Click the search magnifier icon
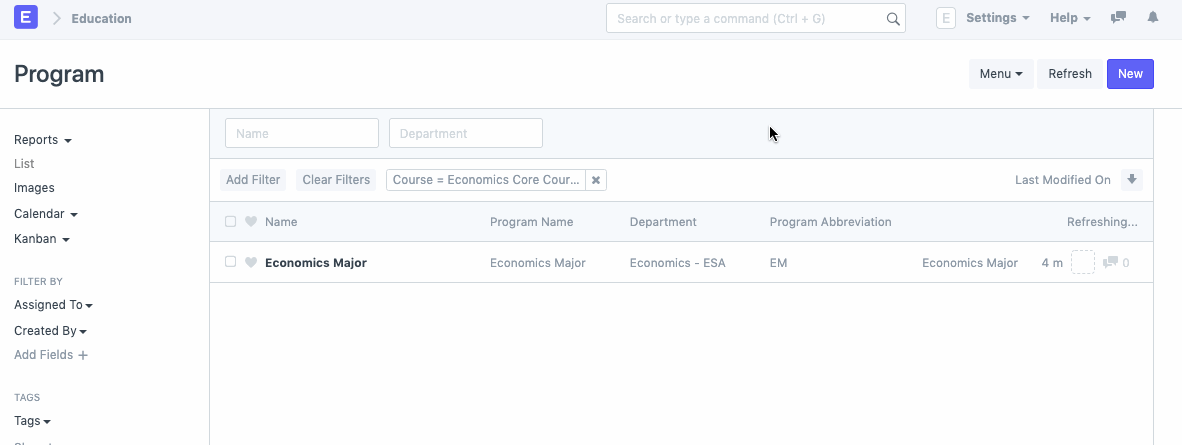The image size is (1182, 445). click(x=893, y=19)
